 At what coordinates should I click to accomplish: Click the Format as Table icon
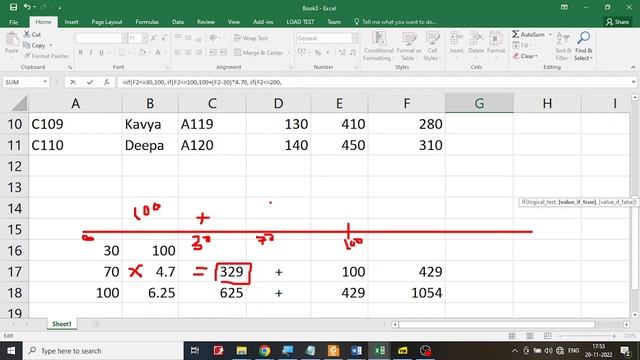409,39
